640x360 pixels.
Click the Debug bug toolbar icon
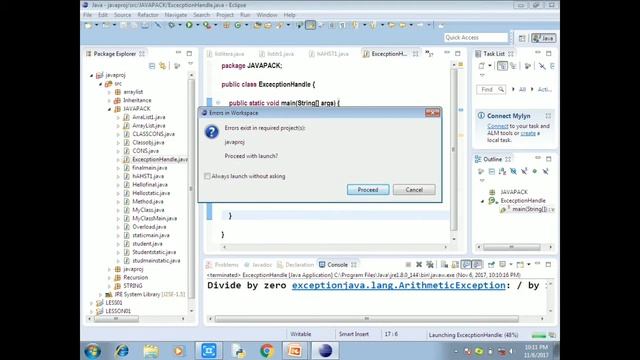(171, 25)
